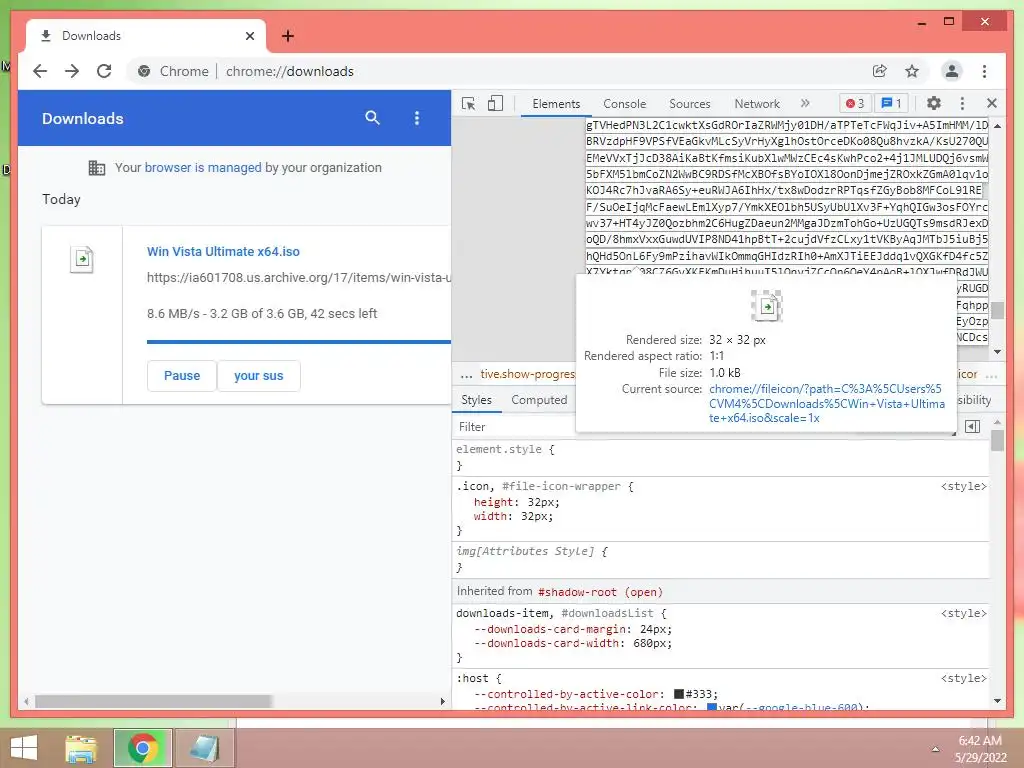Select the Computed sub-tab
The height and width of the screenshot is (768, 1024).
pyautogui.click(x=539, y=400)
